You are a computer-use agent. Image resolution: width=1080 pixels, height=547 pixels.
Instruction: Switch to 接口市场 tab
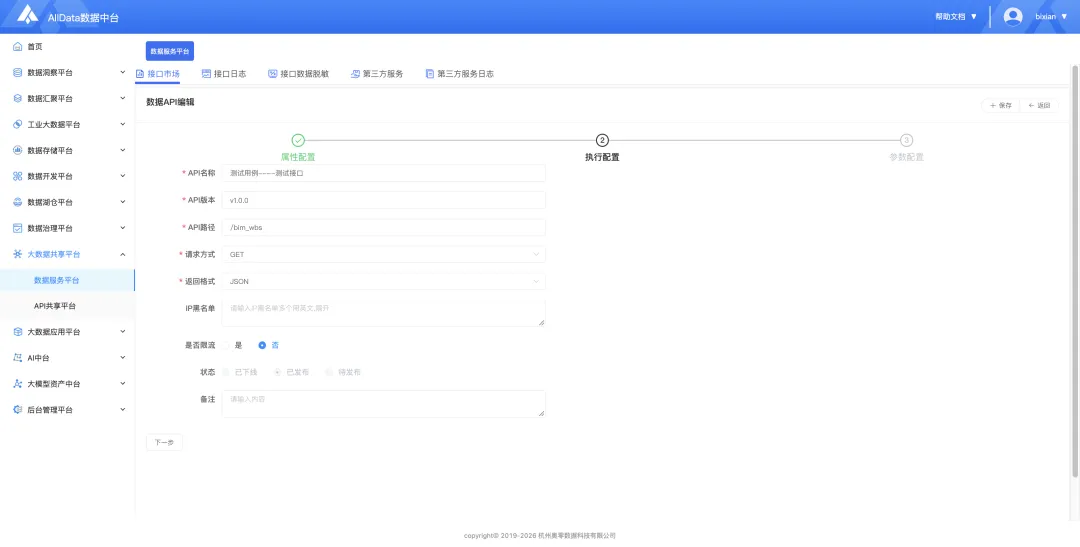point(158,74)
